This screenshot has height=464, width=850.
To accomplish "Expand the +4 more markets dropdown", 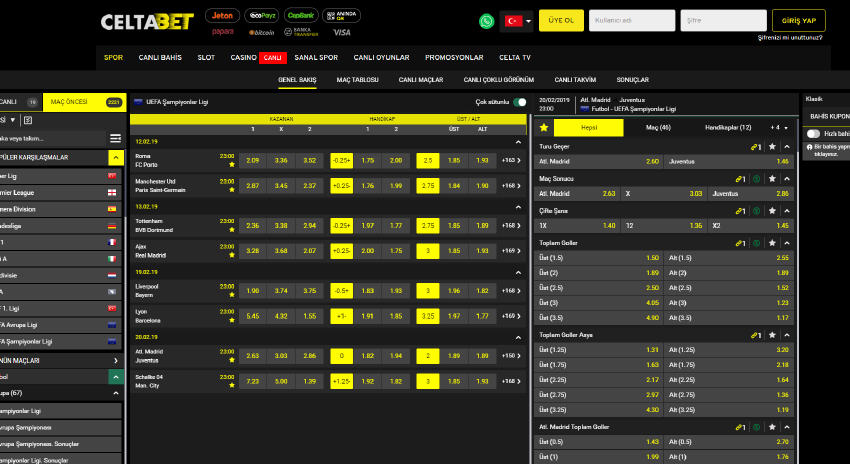I will point(776,127).
